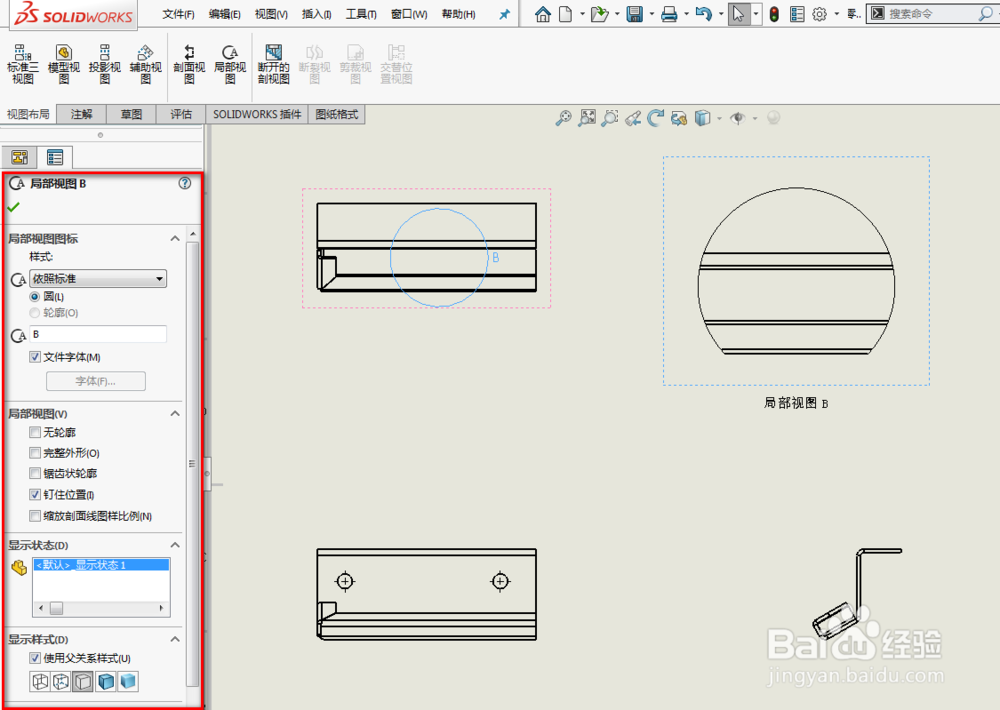Click the detail label text field showing B
The image size is (1000, 710).
pyautogui.click(x=96, y=335)
